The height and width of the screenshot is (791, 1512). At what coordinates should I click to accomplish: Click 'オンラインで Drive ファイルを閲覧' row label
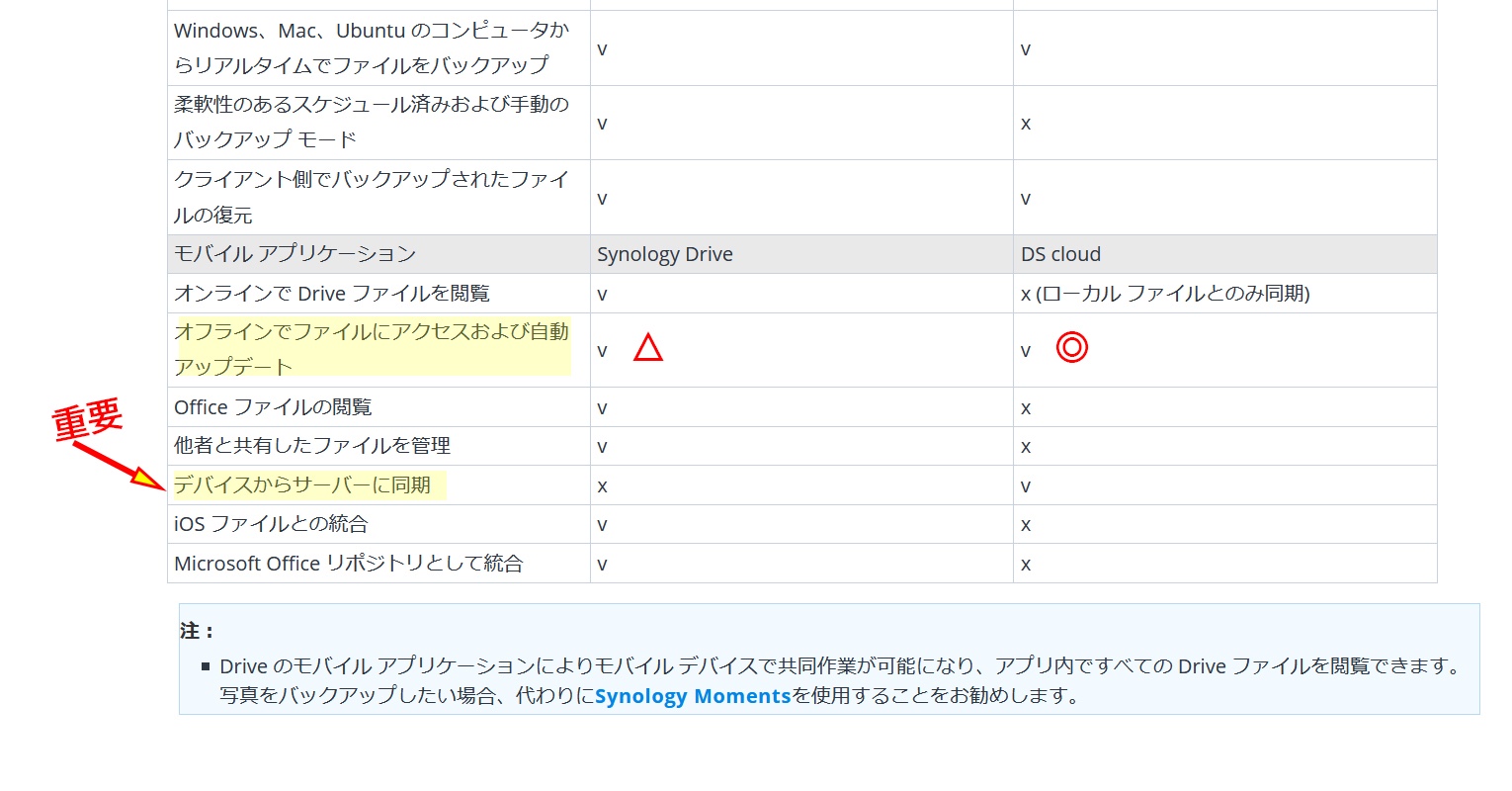coord(332,294)
